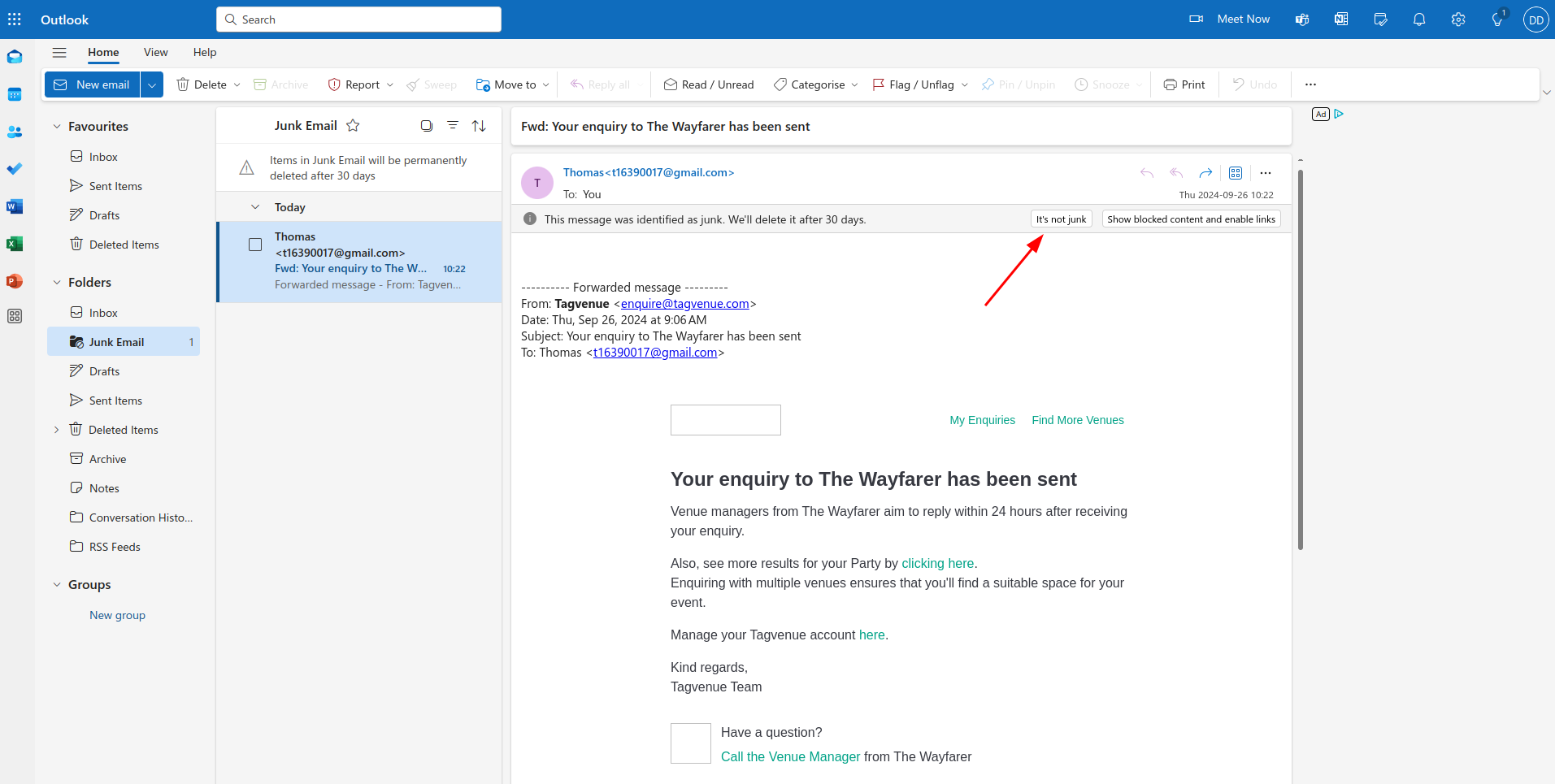This screenshot has width=1555, height=784.
Task: Open Archive folder
Action: click(124, 459)
